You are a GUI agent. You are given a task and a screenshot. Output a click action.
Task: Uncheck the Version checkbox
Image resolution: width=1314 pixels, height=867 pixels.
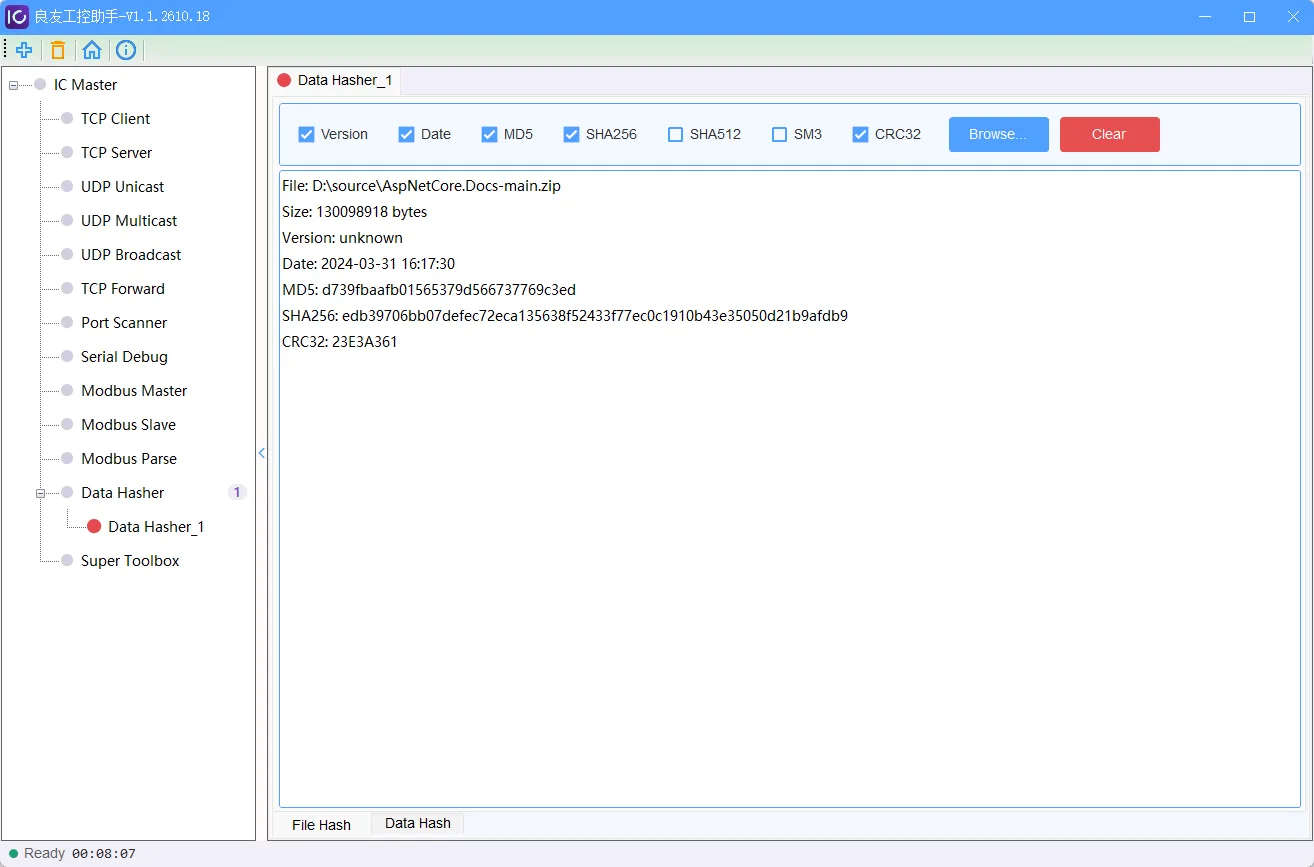click(x=307, y=134)
